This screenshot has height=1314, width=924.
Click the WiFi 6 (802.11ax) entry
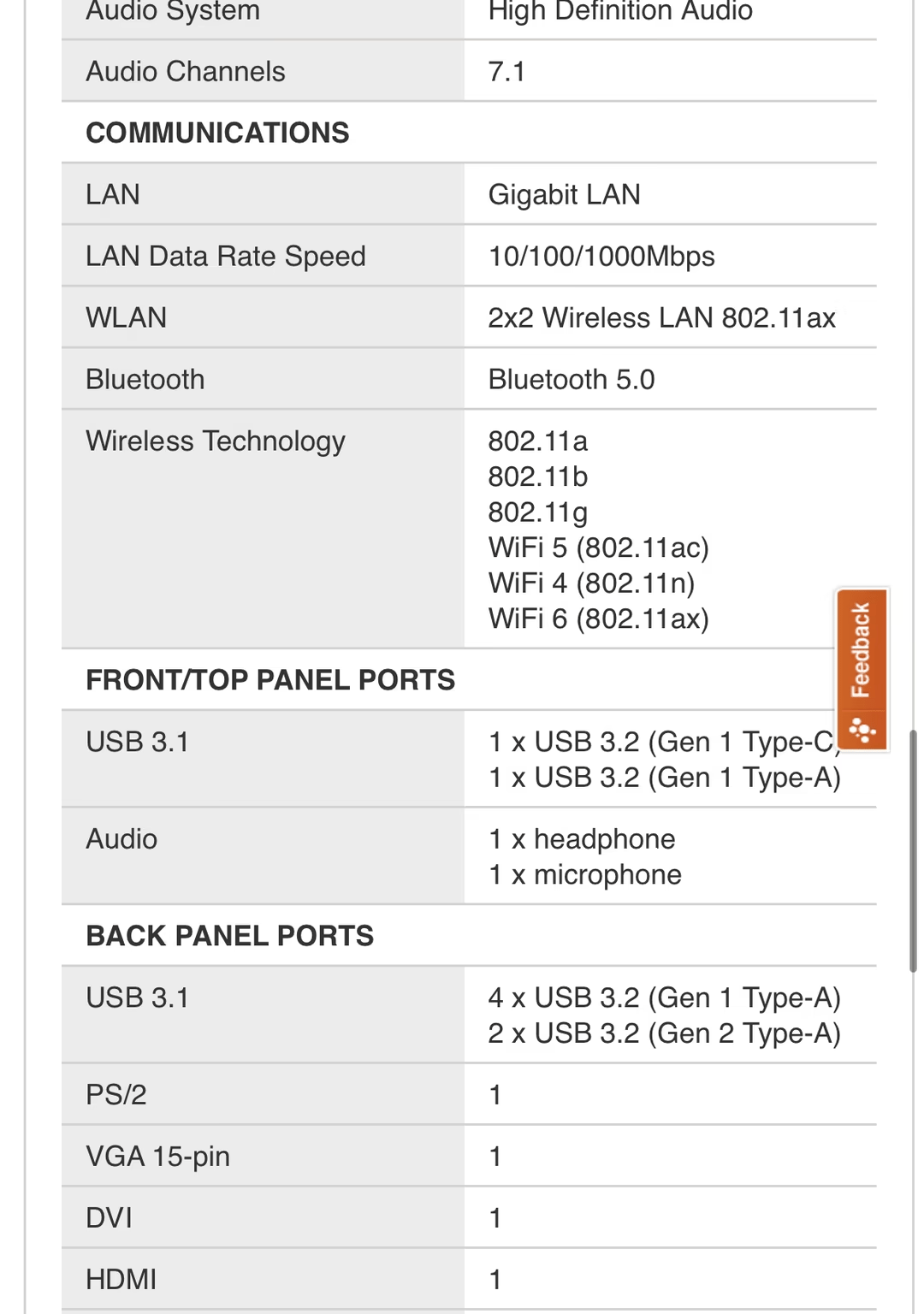coord(598,619)
